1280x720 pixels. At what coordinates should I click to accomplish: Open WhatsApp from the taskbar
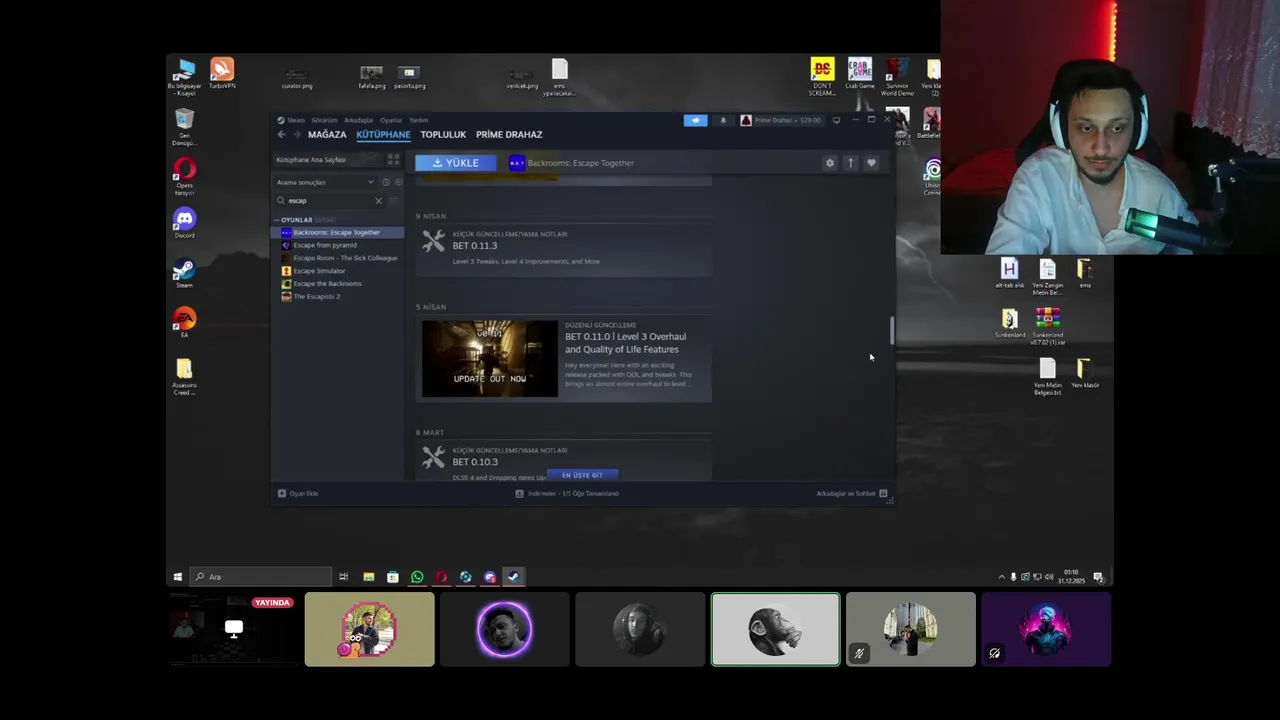point(417,577)
